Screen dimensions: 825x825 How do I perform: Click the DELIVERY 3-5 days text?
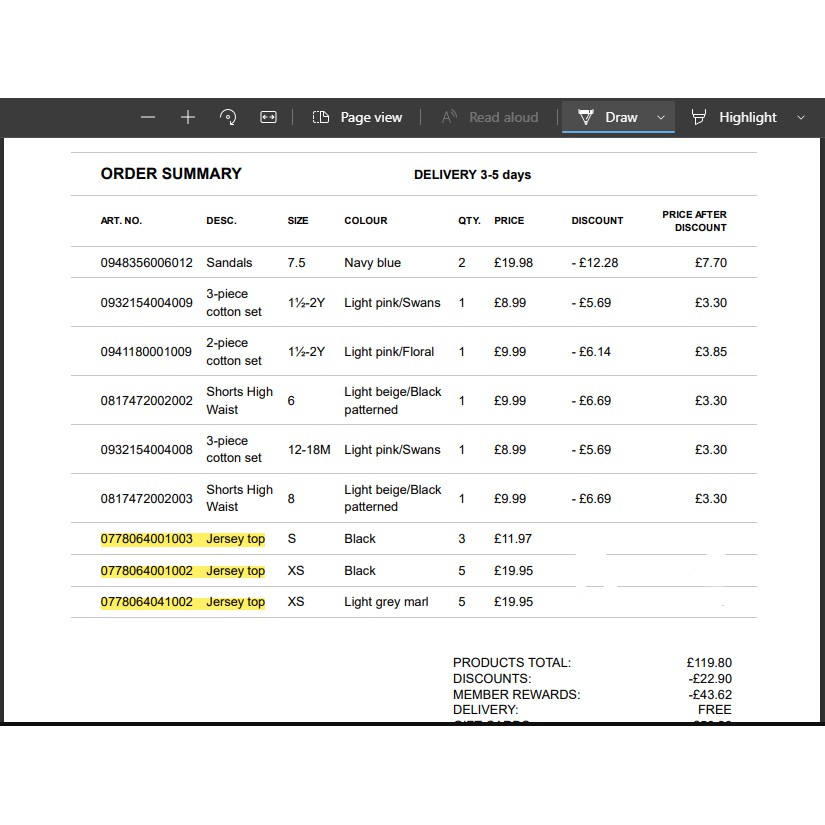472,175
